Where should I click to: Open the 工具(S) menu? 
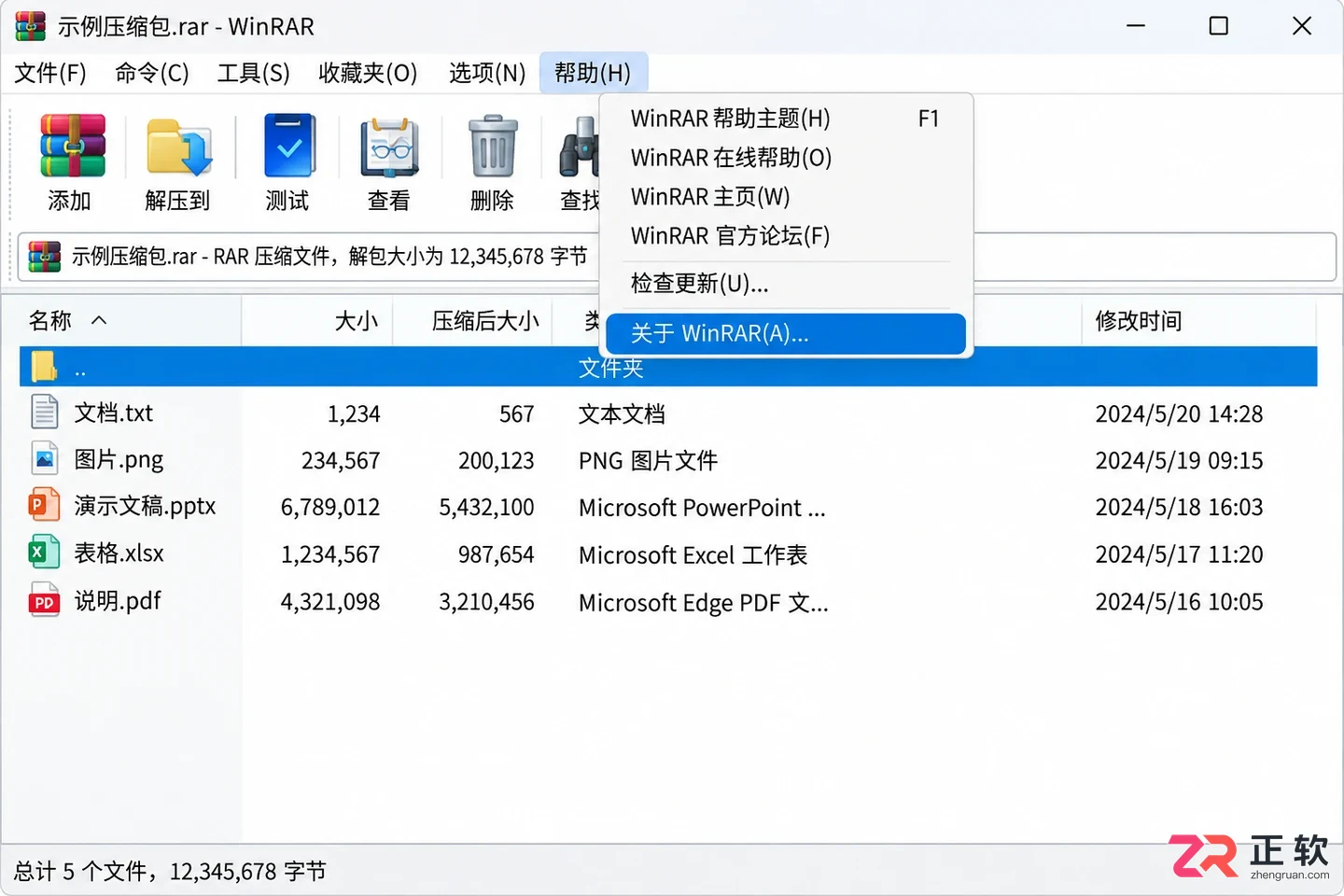(x=254, y=73)
